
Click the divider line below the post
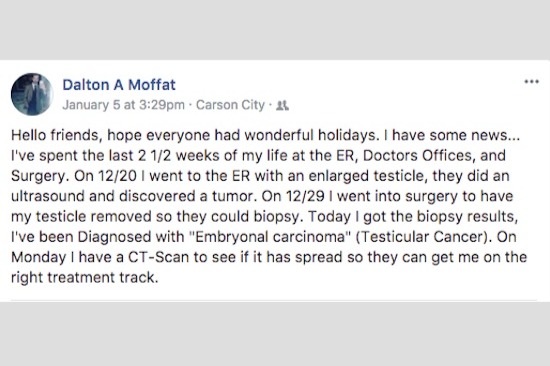tap(274, 300)
